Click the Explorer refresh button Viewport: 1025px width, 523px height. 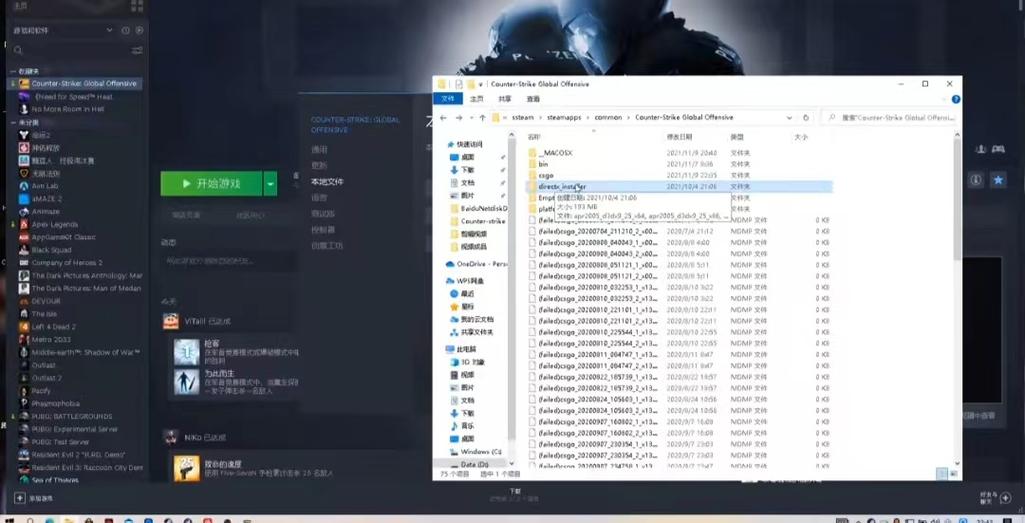click(x=805, y=118)
